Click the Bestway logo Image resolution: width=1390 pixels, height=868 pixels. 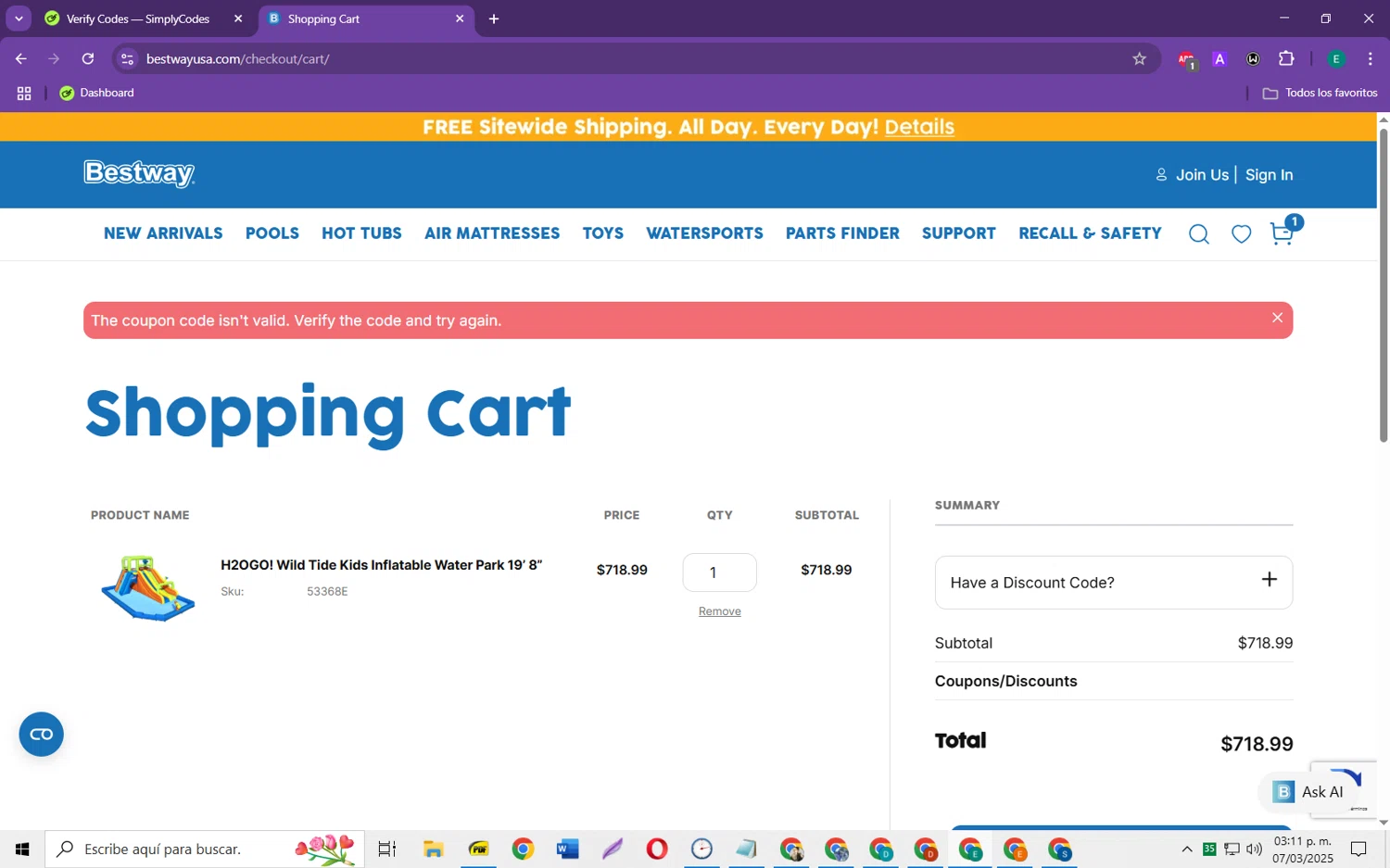(x=139, y=173)
